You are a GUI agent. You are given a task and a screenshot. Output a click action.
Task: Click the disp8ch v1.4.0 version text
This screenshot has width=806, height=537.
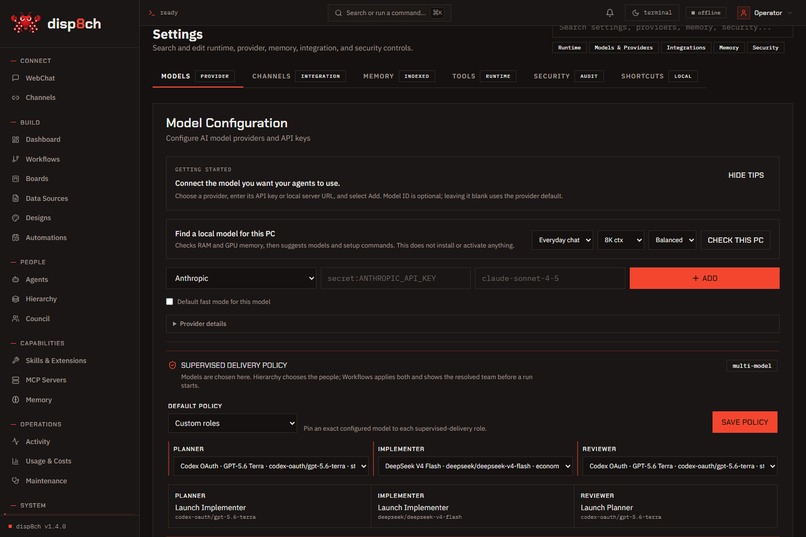41,526
